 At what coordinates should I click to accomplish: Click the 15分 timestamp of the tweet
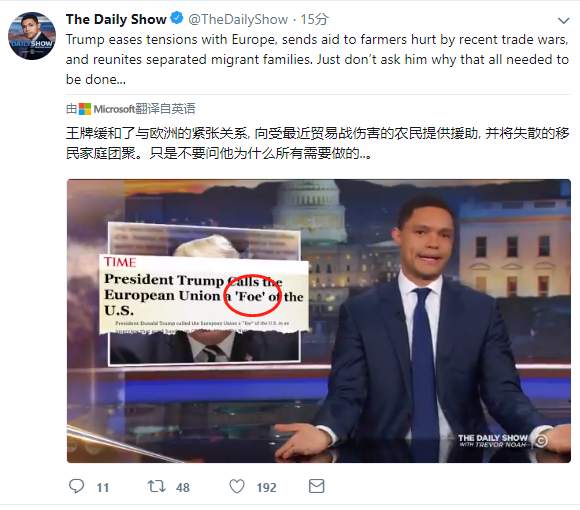pos(314,19)
